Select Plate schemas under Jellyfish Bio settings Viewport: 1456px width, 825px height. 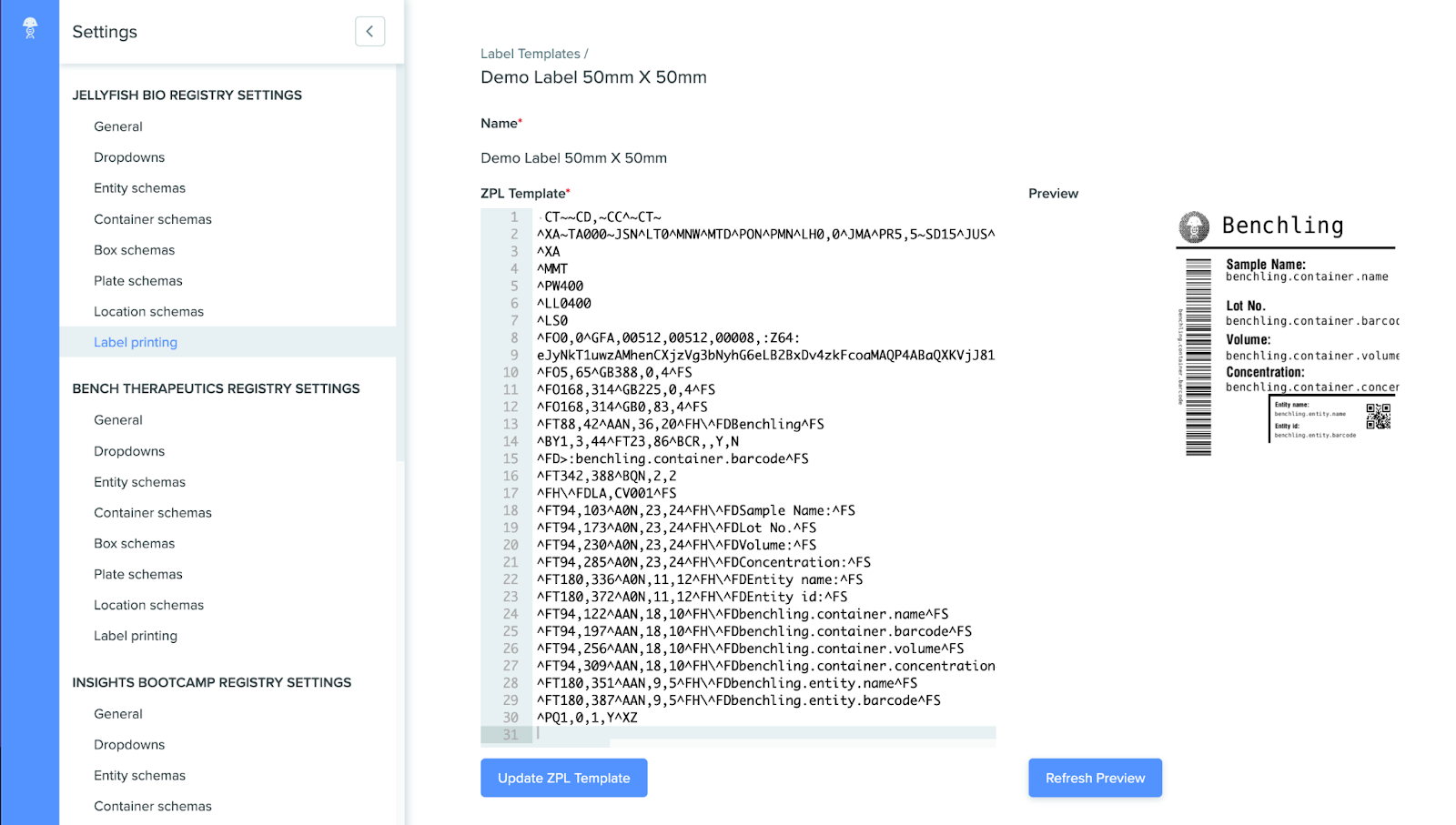(x=138, y=281)
